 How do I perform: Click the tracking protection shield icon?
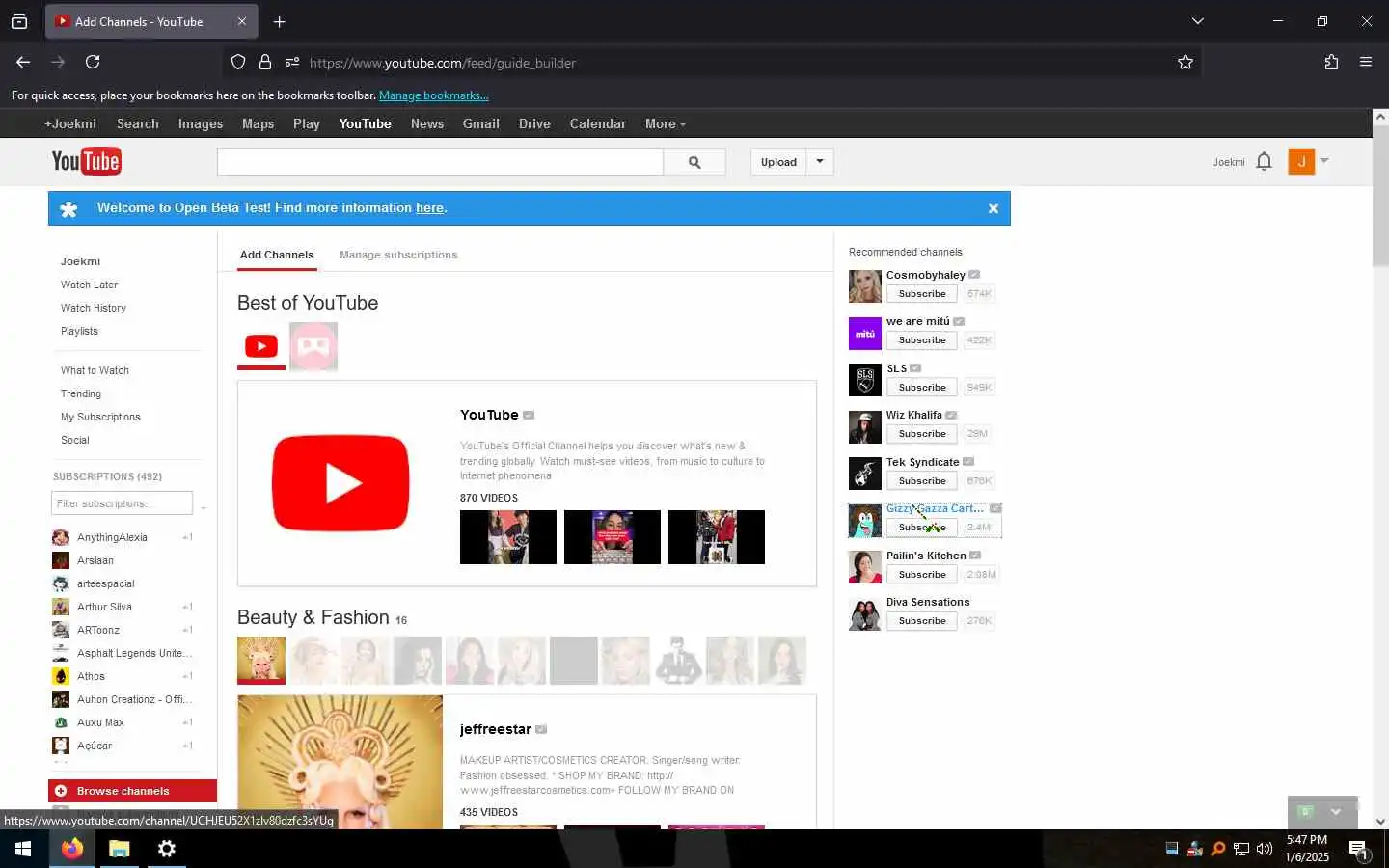click(238, 63)
